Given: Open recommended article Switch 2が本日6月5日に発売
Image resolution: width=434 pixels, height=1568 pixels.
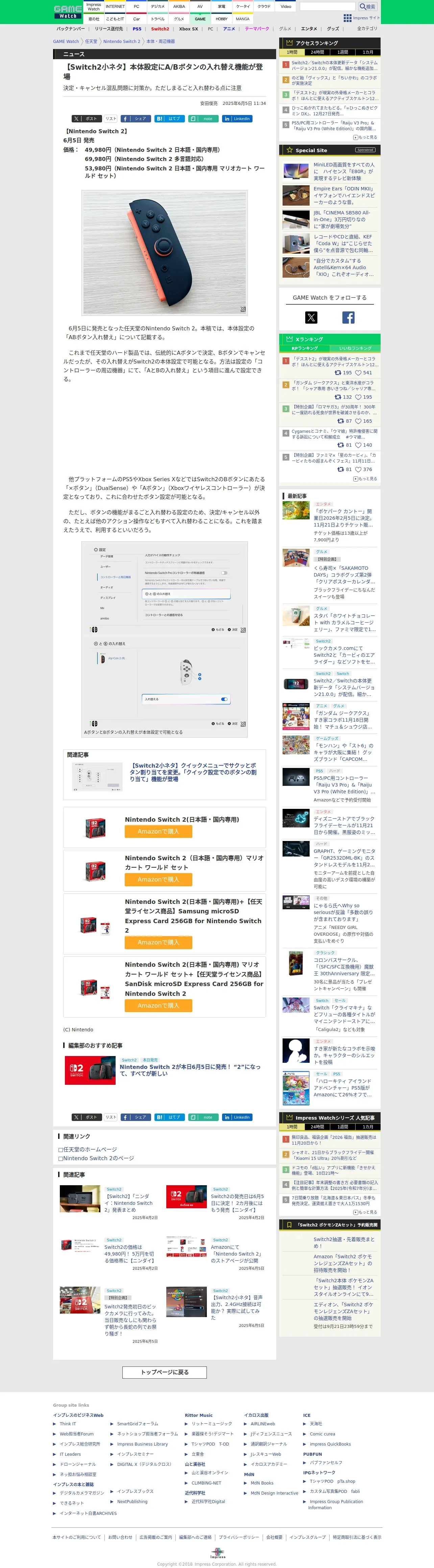Looking at the screenshot, I should coord(190,1070).
